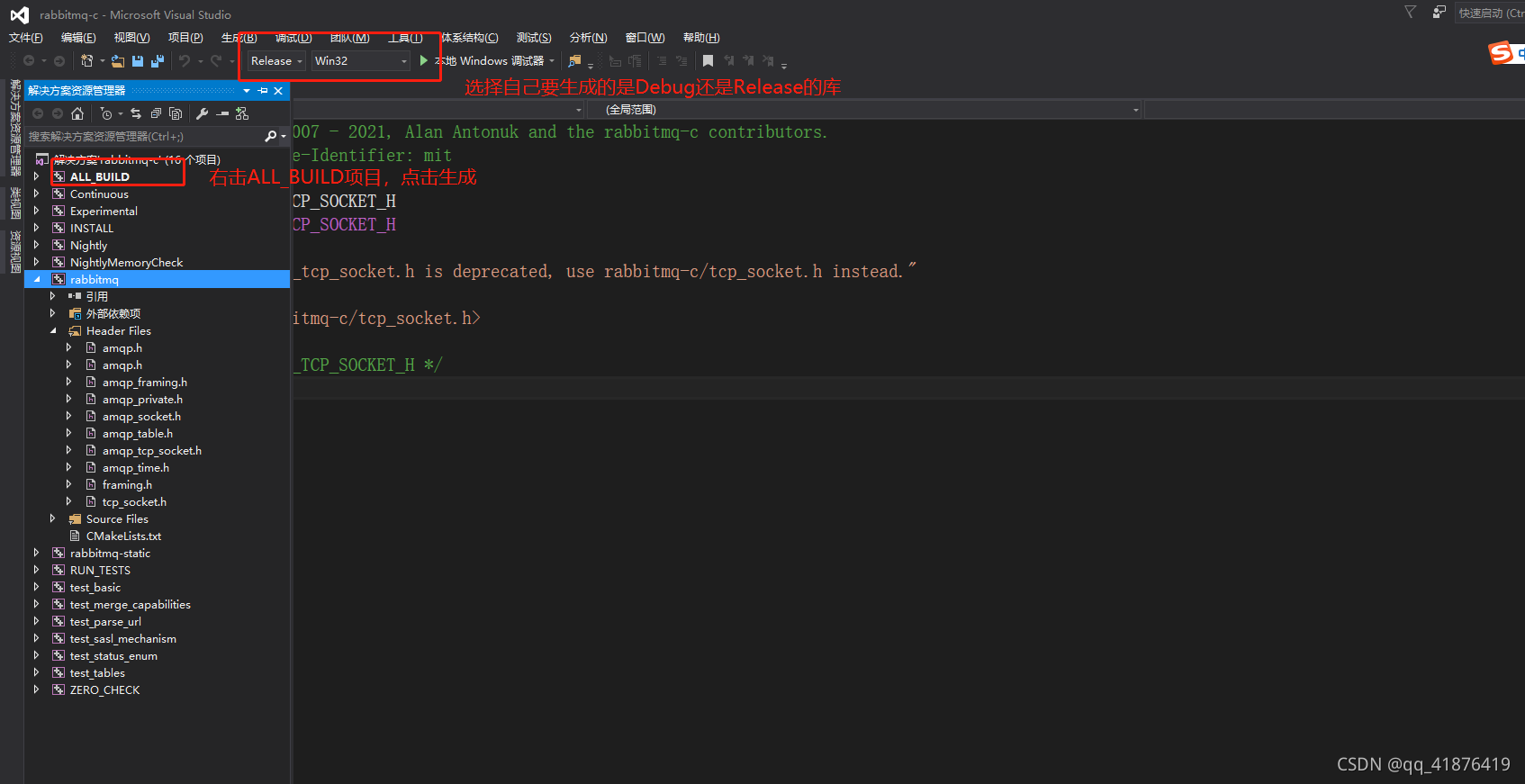
Task: Save the current file with disk icon
Action: 138,60
